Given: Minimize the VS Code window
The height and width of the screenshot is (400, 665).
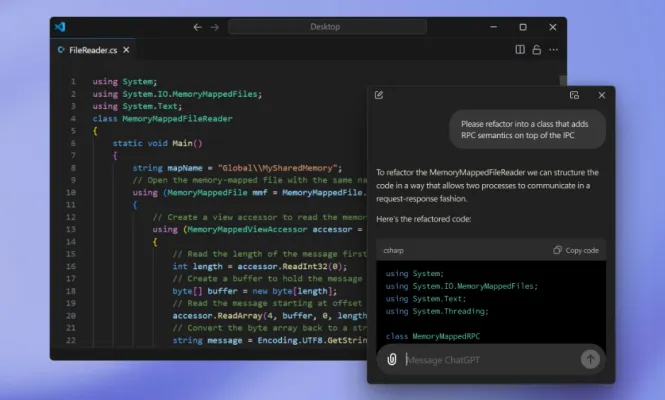Looking at the screenshot, I should coord(491,27).
